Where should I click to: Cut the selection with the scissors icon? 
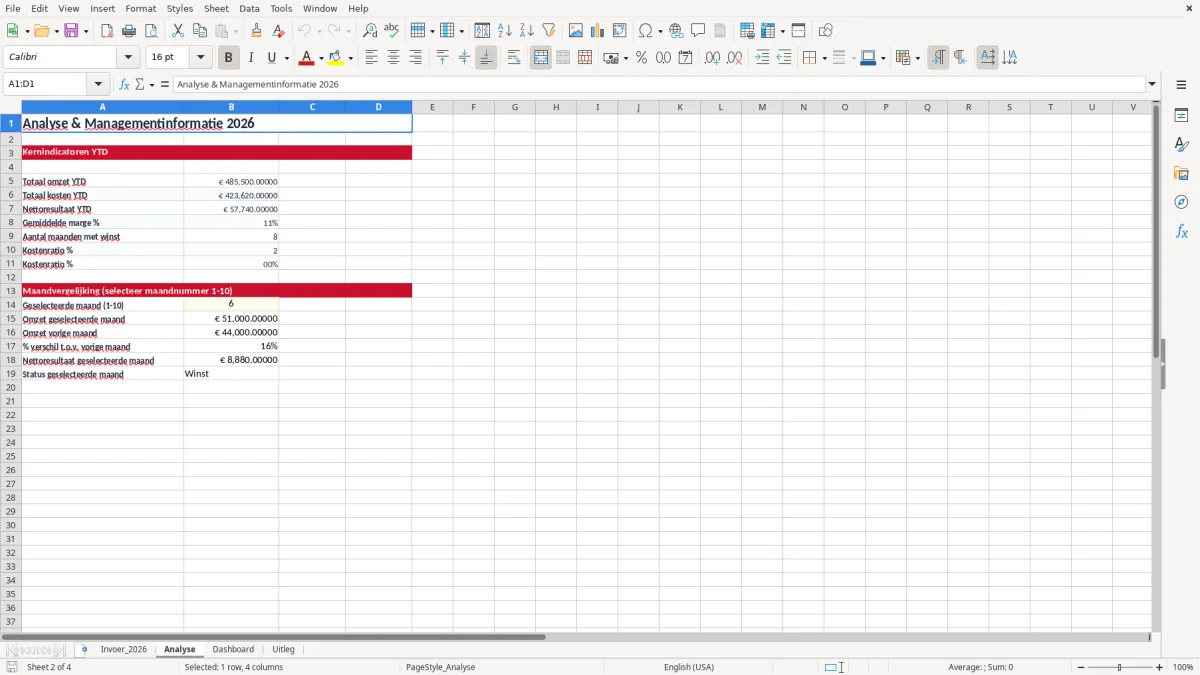tap(178, 31)
